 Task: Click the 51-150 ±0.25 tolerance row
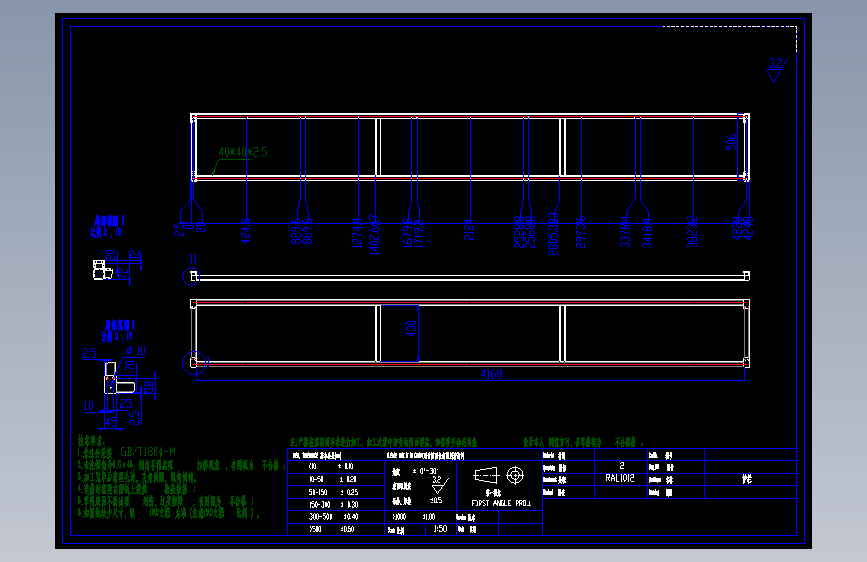pos(336,492)
